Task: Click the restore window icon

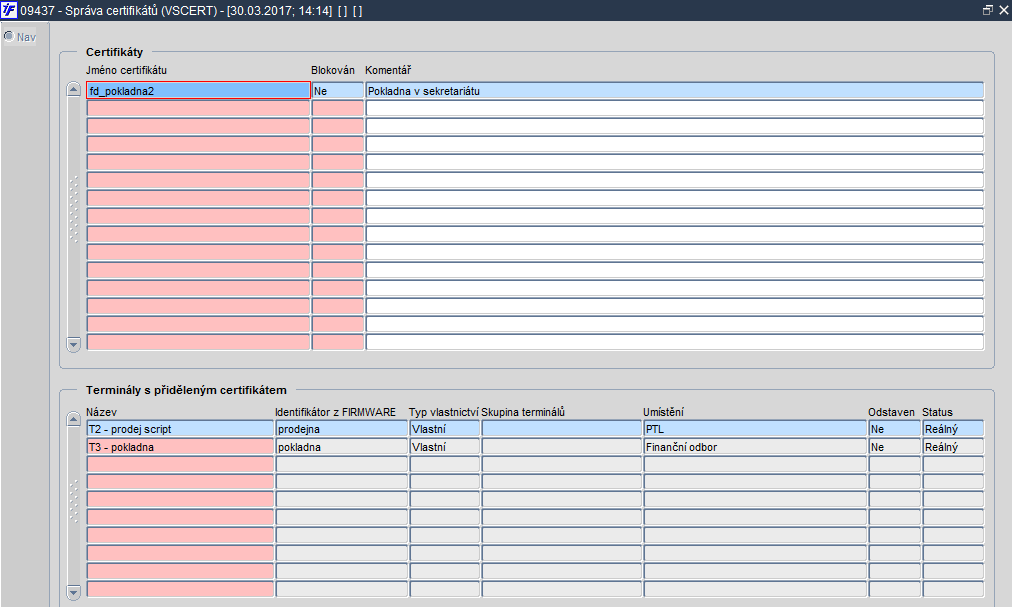Action: (x=987, y=10)
